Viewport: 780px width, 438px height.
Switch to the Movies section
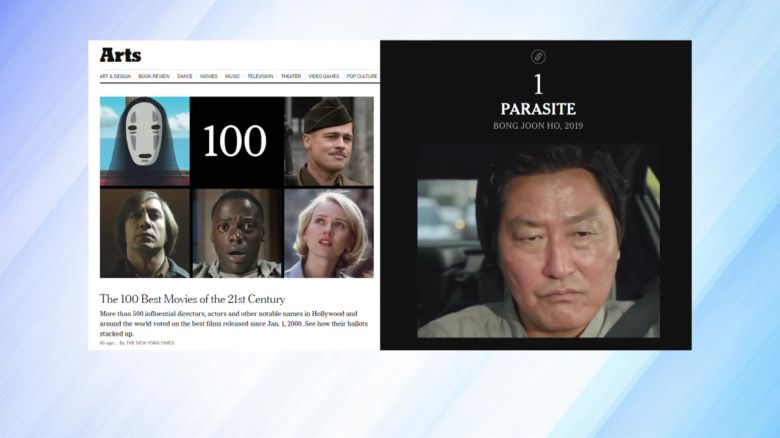point(209,76)
